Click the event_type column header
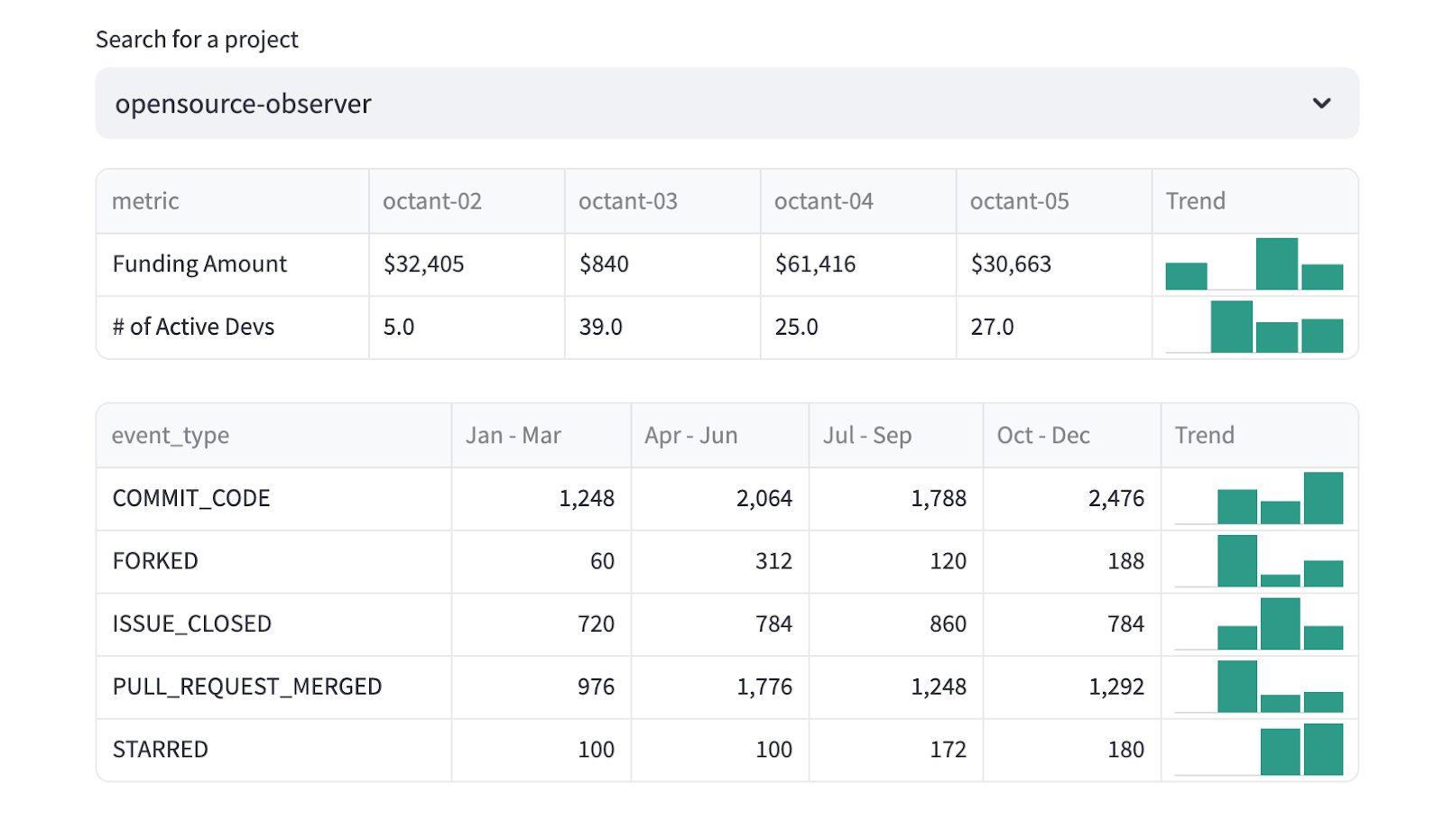 171,436
